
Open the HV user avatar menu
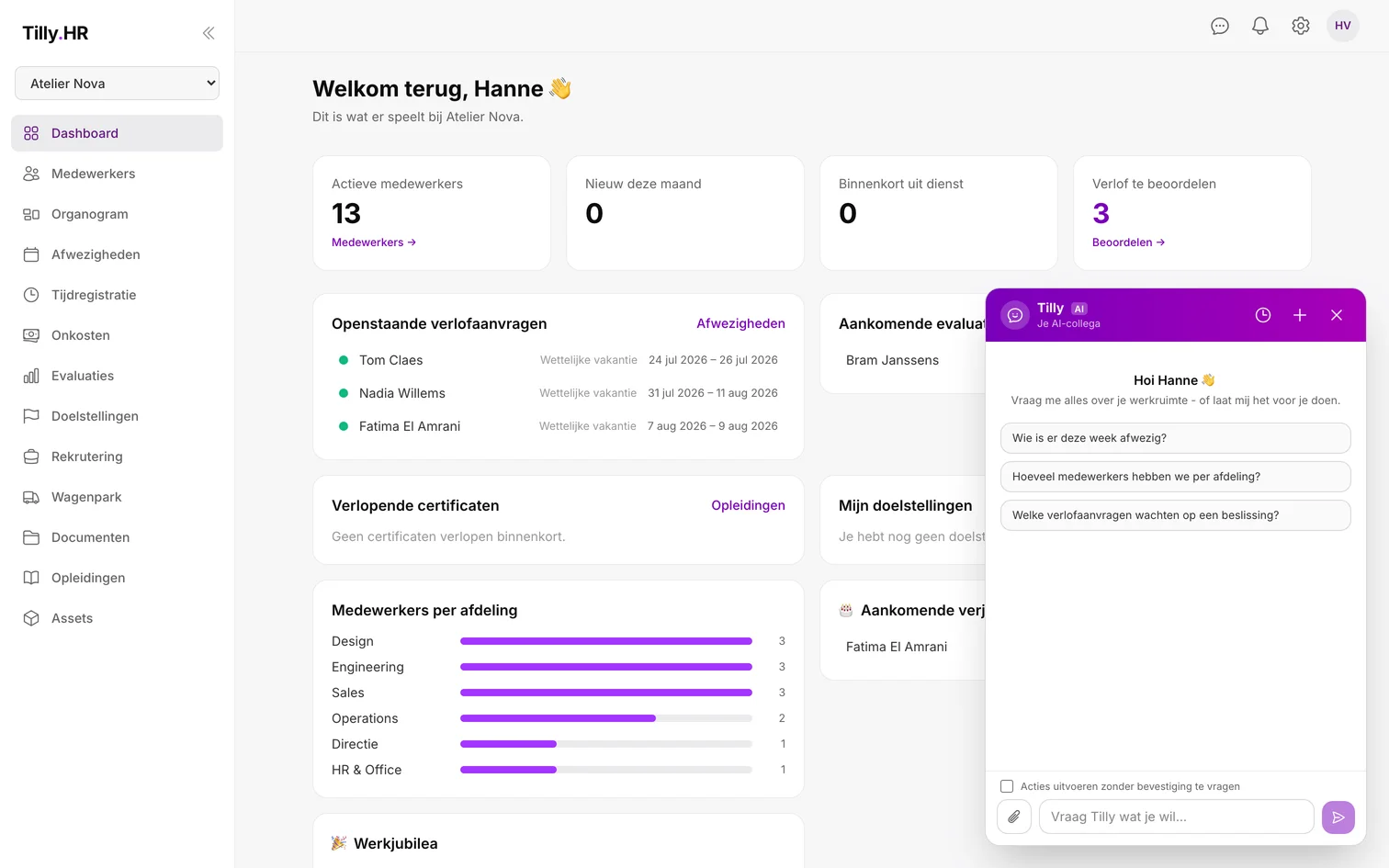[x=1343, y=26]
